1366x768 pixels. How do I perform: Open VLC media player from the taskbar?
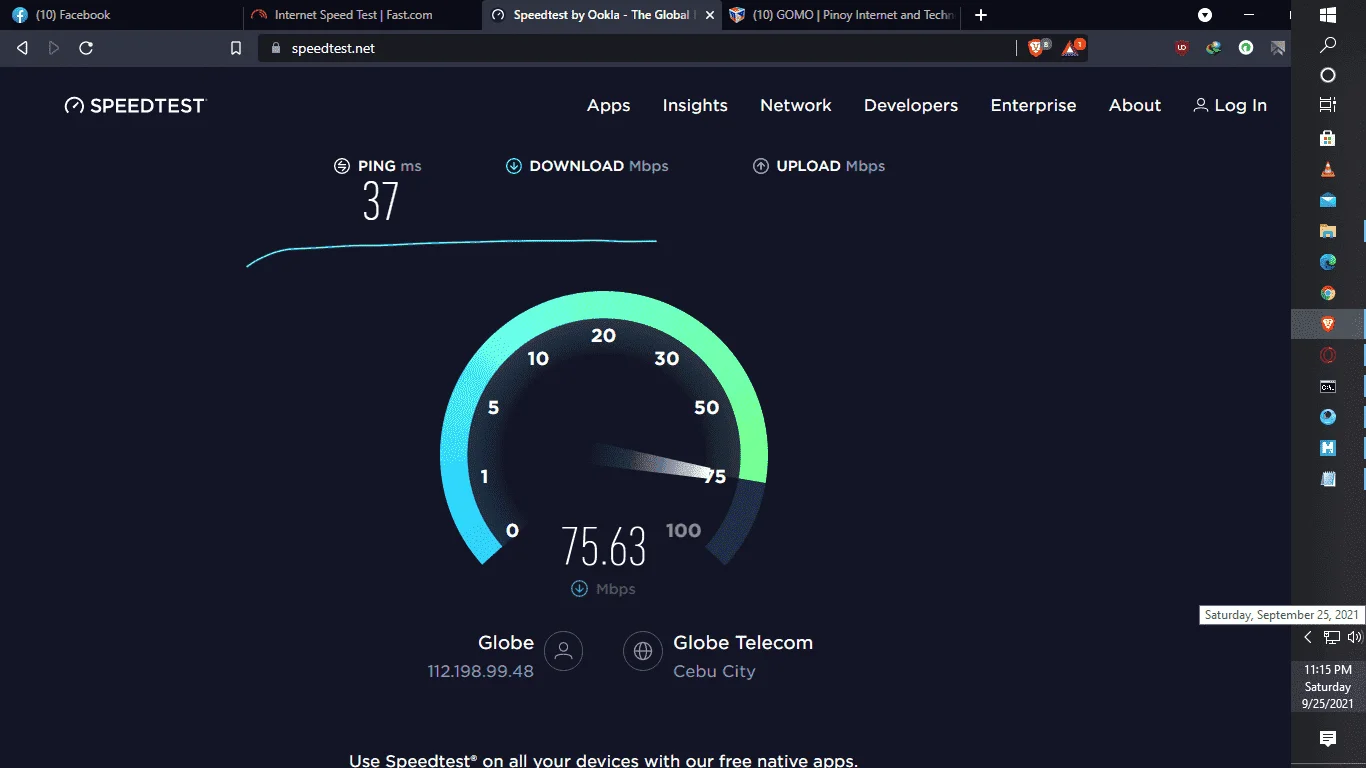click(1328, 169)
